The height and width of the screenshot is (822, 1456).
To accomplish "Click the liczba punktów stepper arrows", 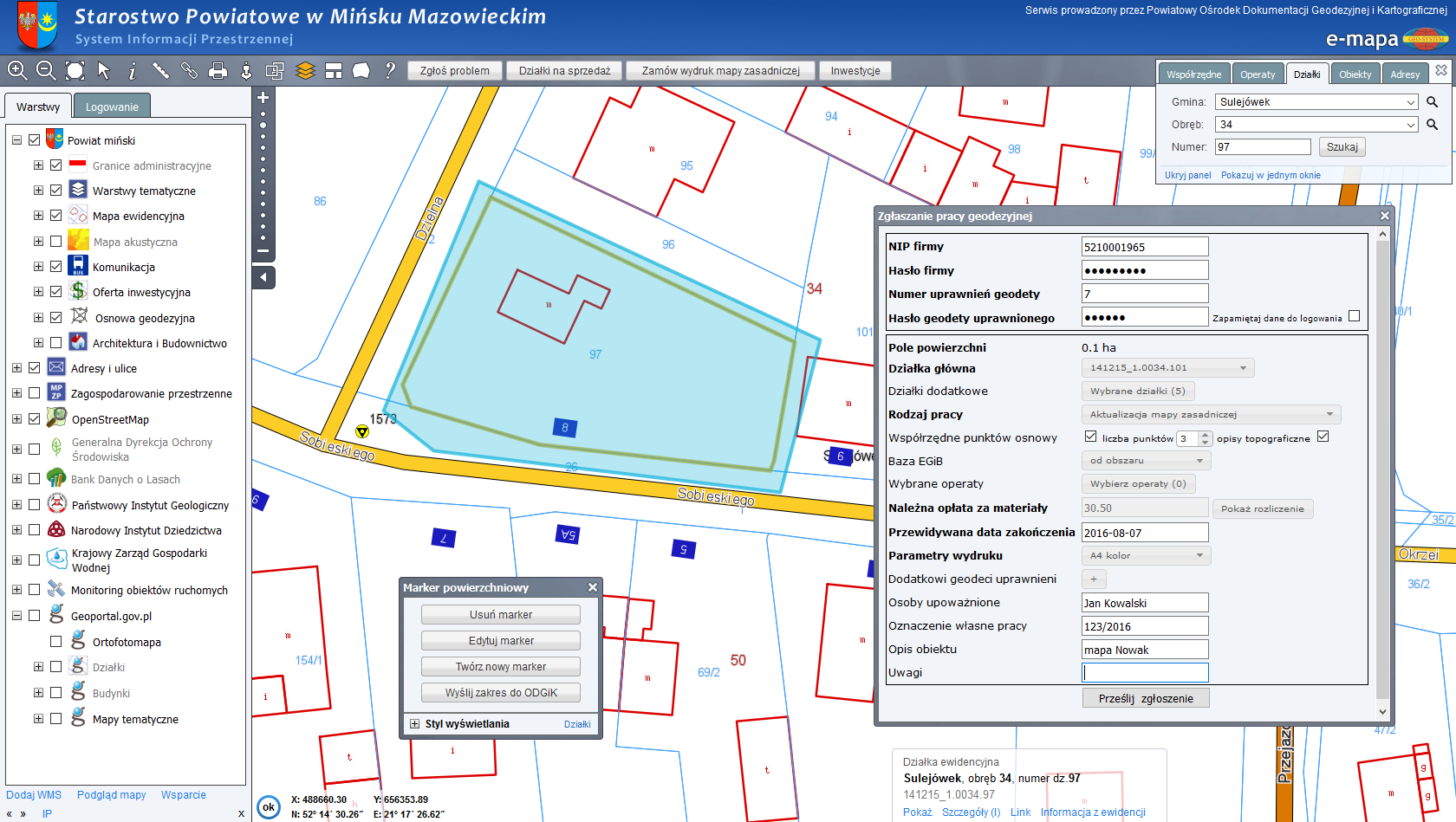I will [1206, 438].
